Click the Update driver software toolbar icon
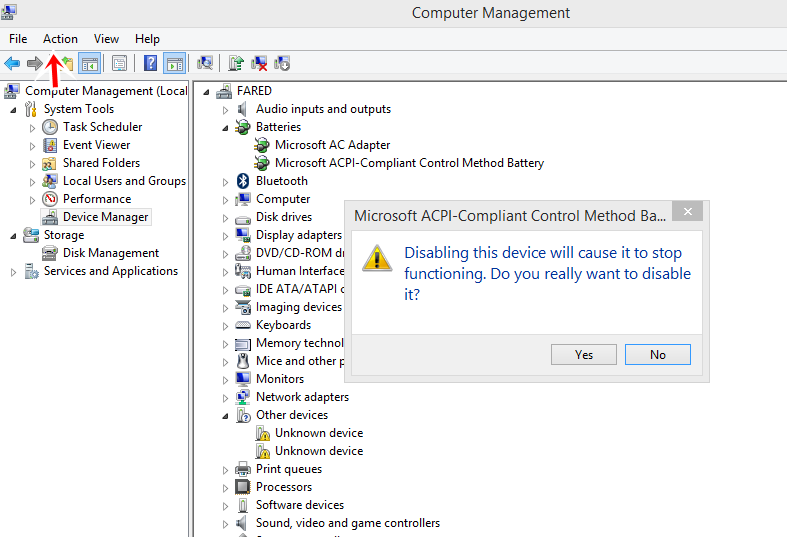Viewport: 787px width, 537px height. (x=236, y=64)
